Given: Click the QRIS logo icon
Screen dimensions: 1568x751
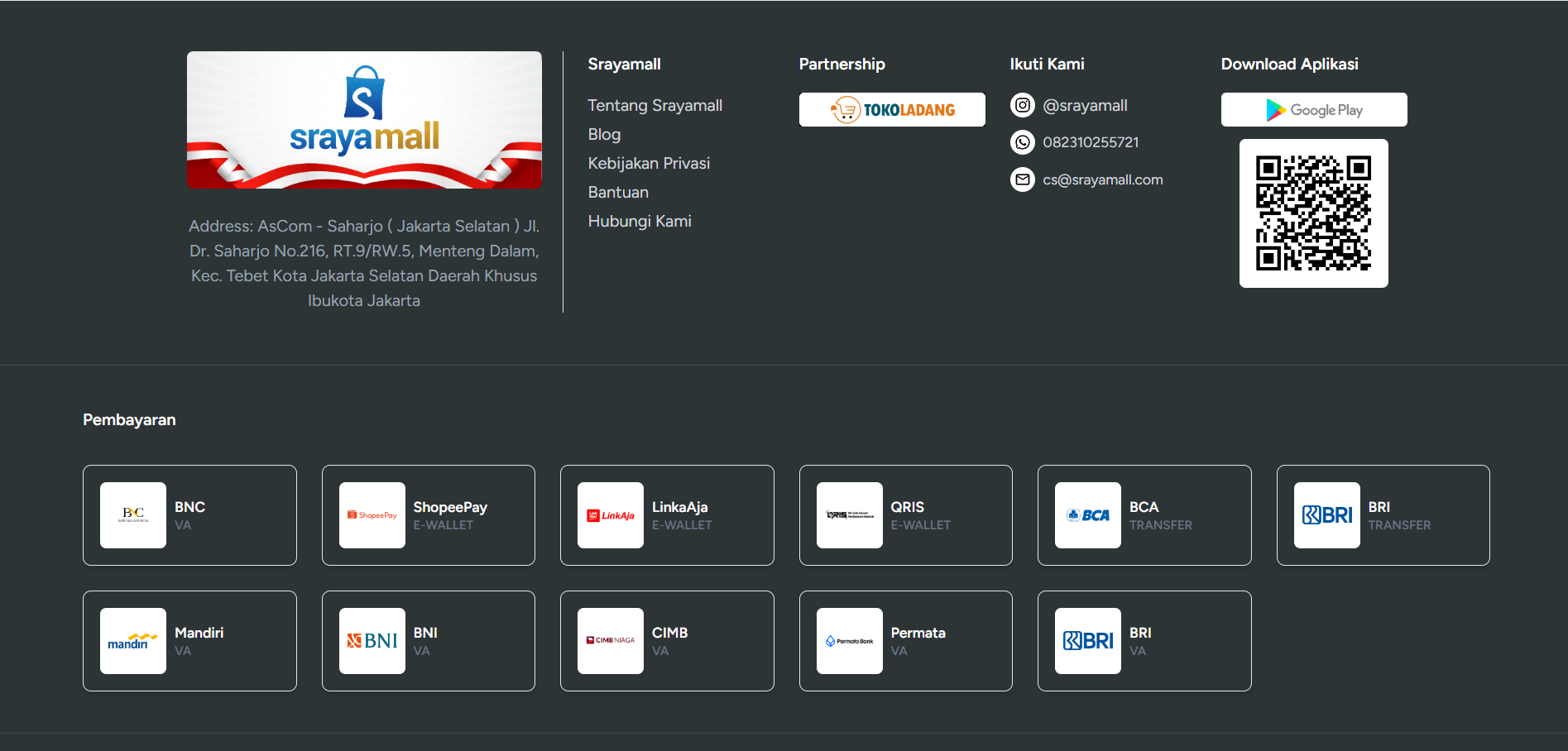Looking at the screenshot, I should (x=850, y=515).
